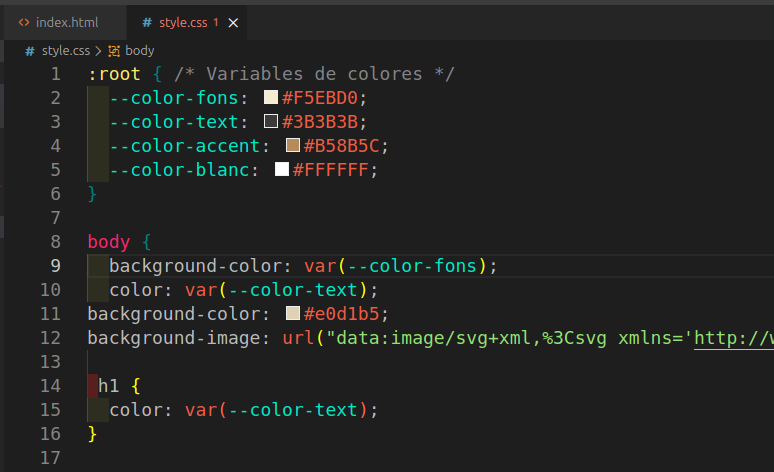
Task: Open color picker for #F5EBD0 swatch
Action: [271, 98]
